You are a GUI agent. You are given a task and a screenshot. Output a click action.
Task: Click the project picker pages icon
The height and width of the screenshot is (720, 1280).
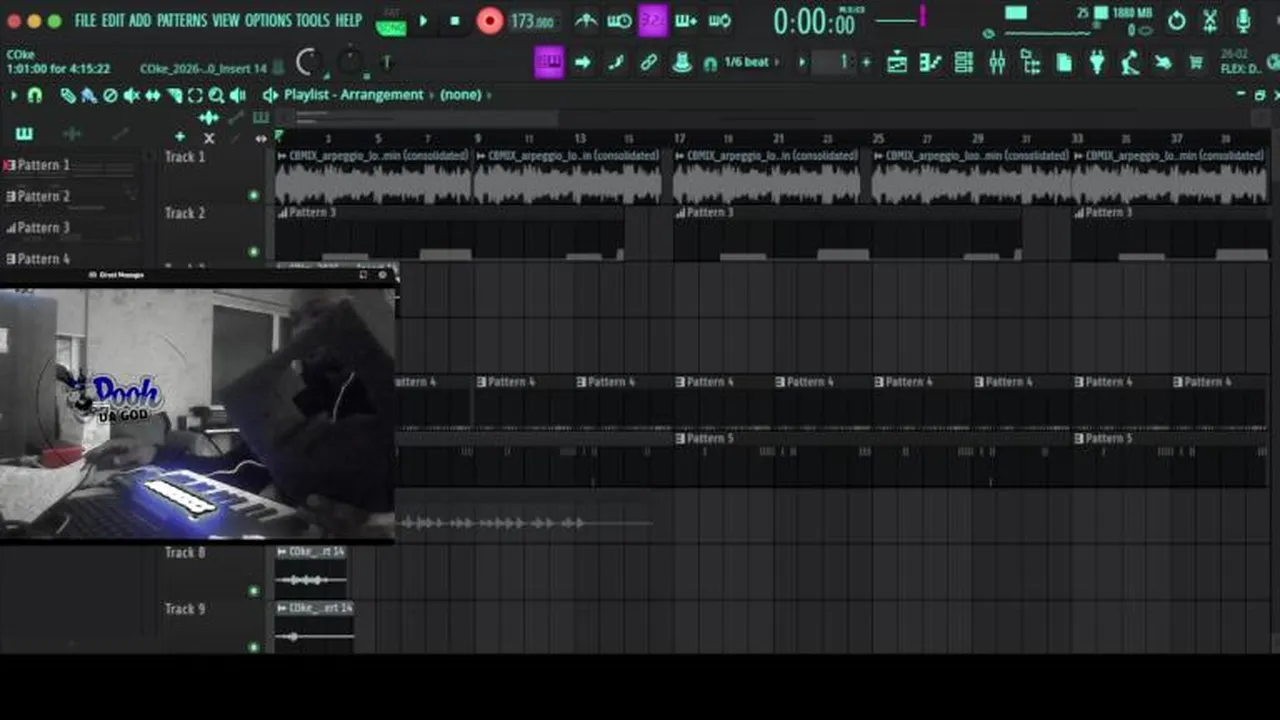tap(1064, 62)
